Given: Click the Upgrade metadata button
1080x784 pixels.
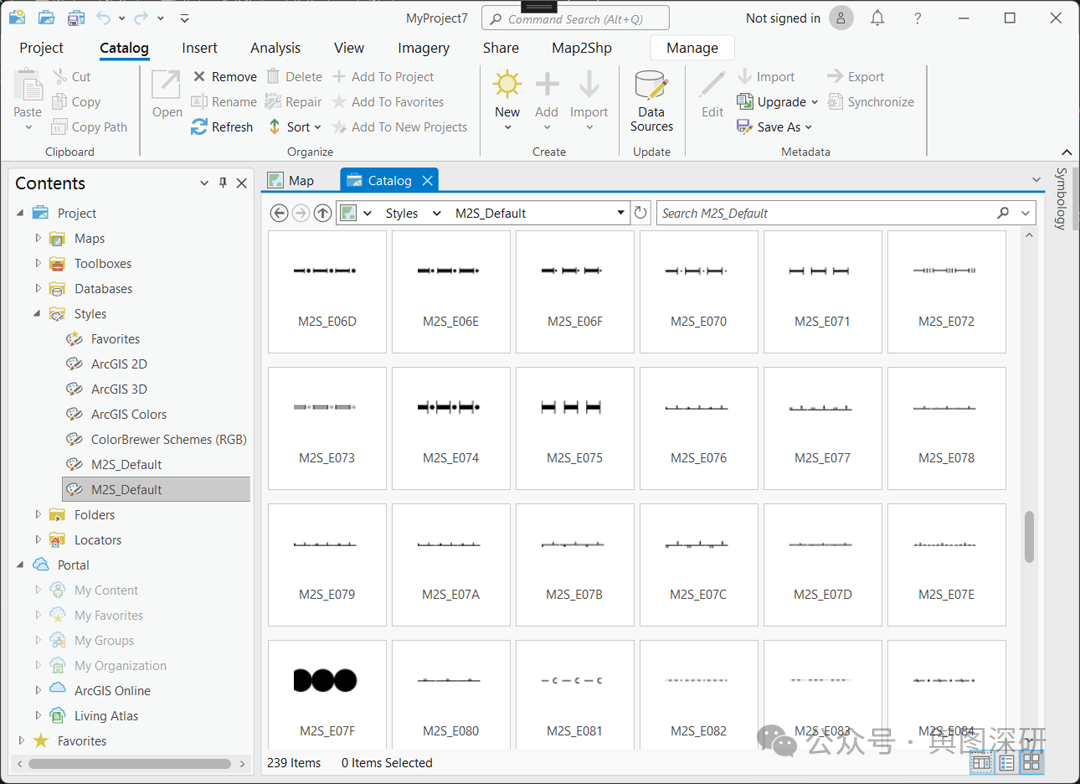Looking at the screenshot, I should [777, 102].
